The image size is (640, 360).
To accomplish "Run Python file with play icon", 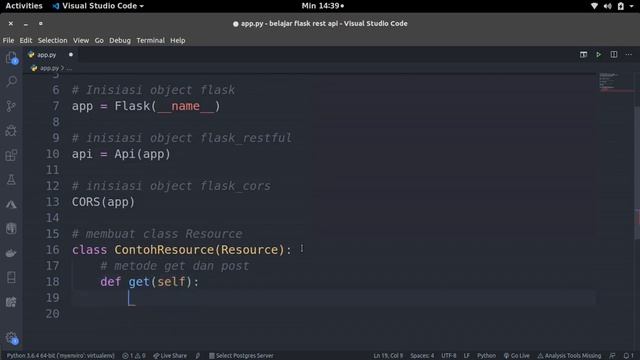I will (598, 54).
